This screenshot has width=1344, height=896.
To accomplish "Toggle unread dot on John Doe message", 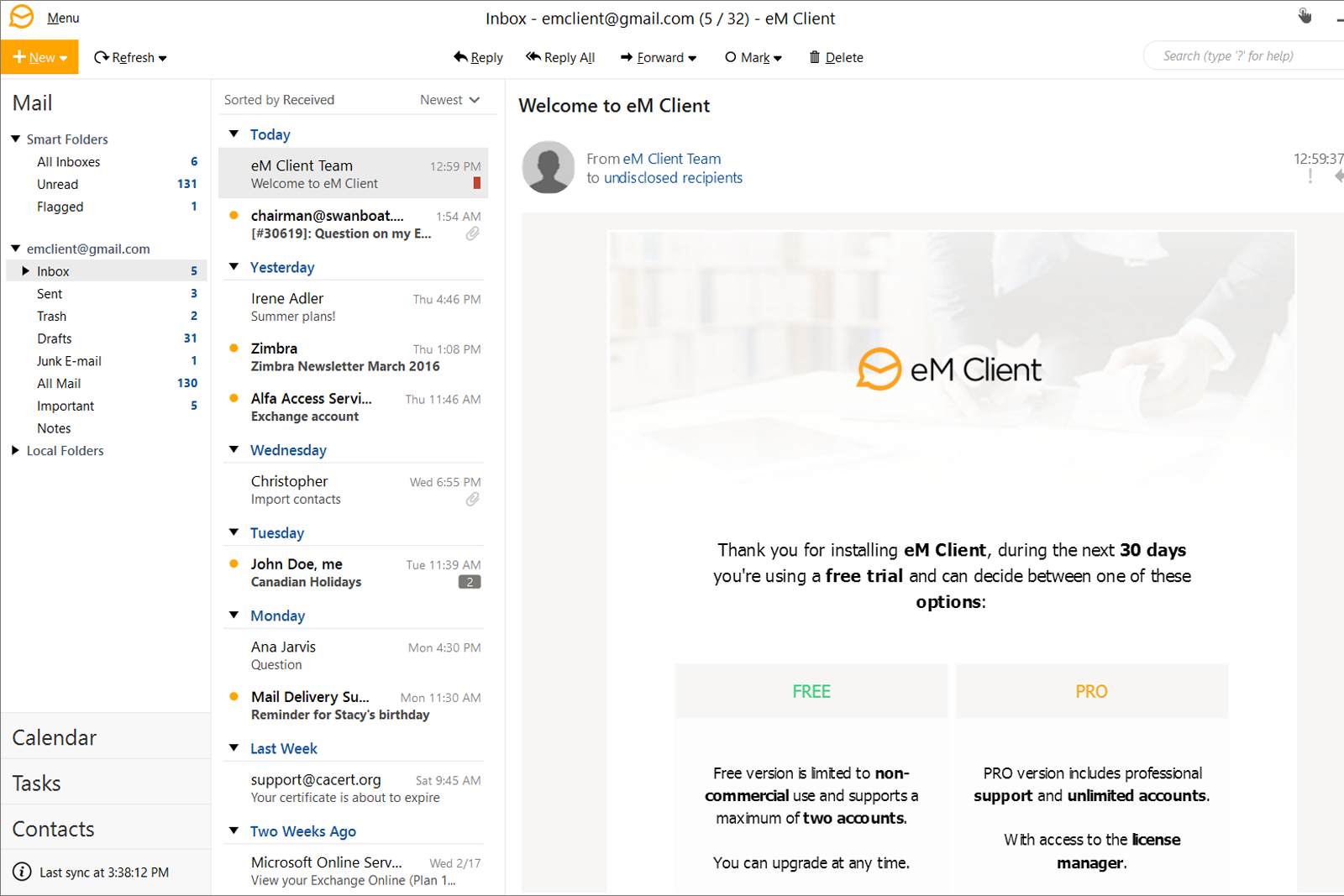I will click(x=234, y=563).
